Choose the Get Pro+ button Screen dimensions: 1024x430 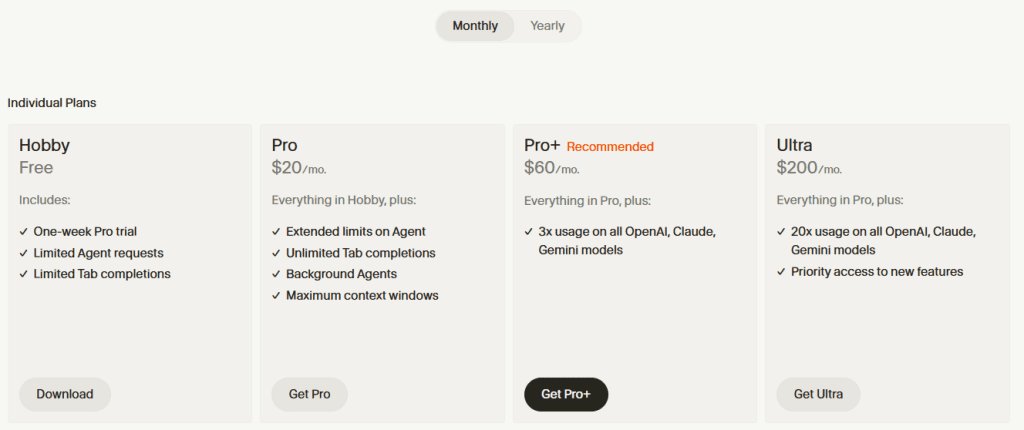(566, 394)
